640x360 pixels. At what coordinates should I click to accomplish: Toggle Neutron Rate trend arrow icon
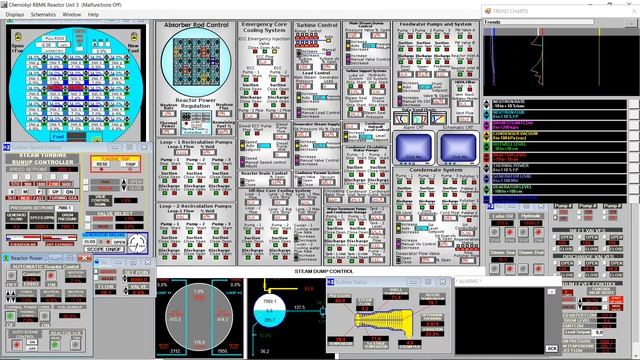[487, 104]
